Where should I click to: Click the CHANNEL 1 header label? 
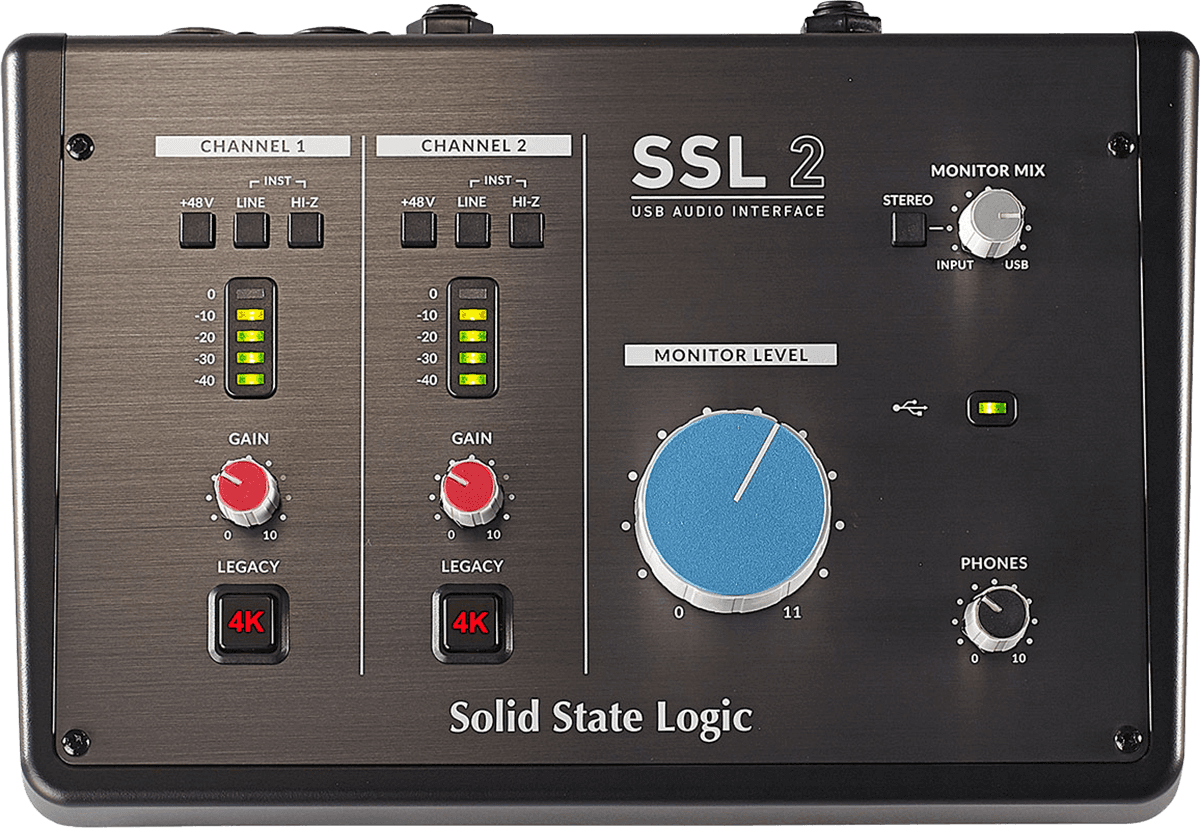click(253, 146)
